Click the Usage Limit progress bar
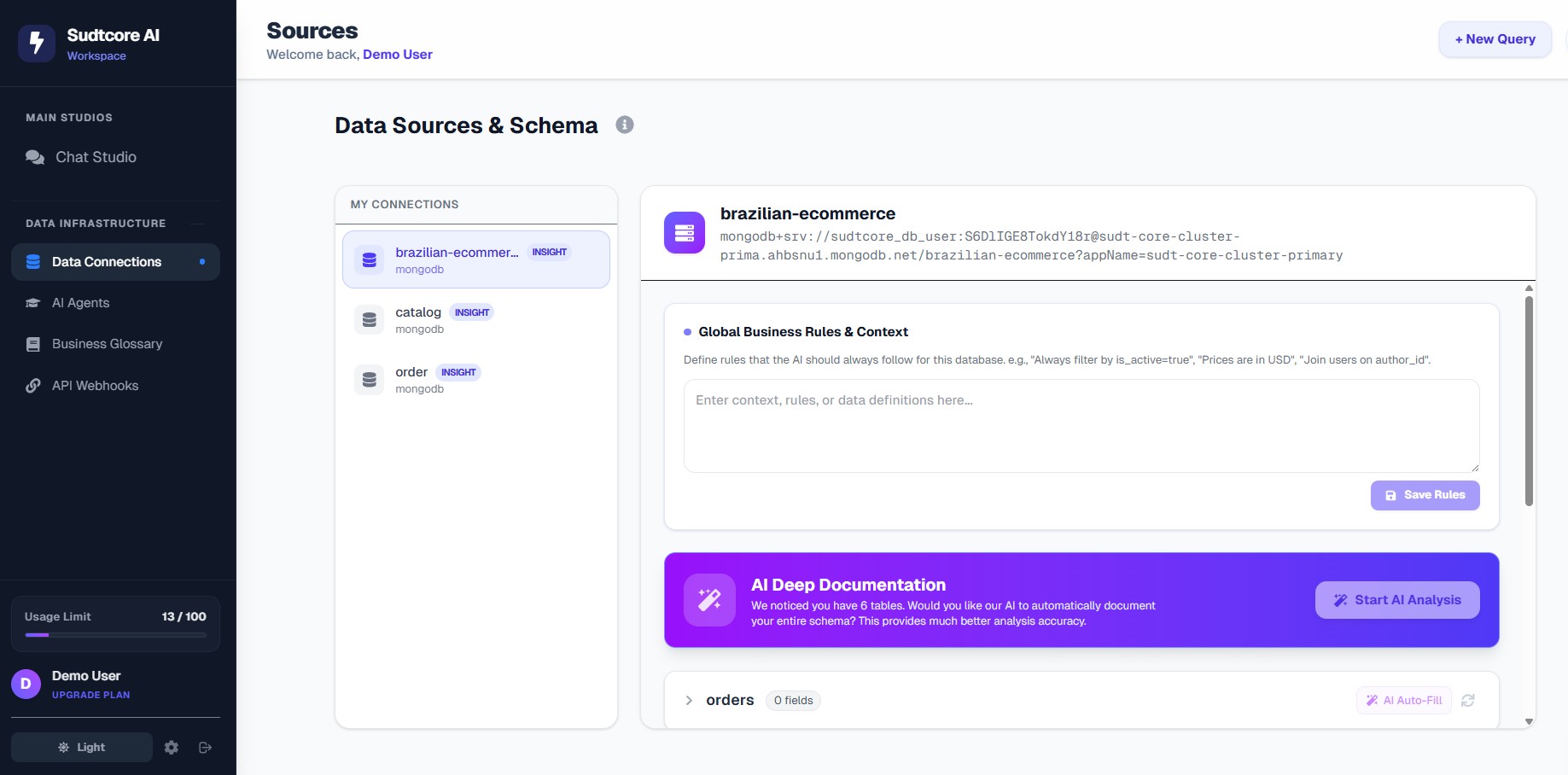Image resolution: width=1568 pixels, height=775 pixels. pos(115,635)
